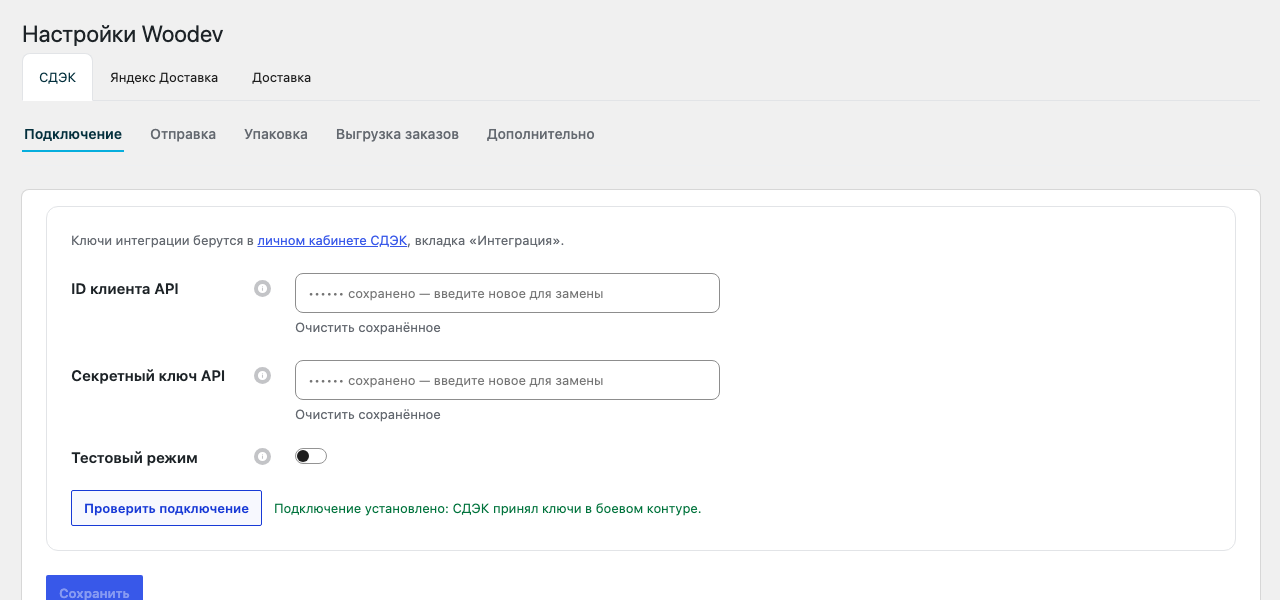
Task: Switch to the Доставка tab
Action: tap(281, 77)
